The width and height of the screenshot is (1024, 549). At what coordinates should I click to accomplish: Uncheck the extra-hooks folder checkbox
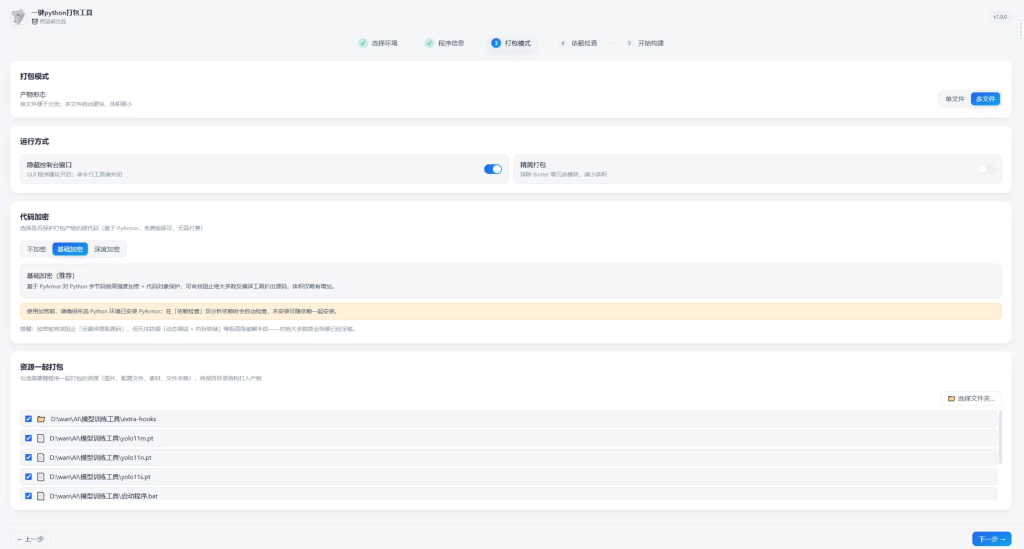(28, 419)
